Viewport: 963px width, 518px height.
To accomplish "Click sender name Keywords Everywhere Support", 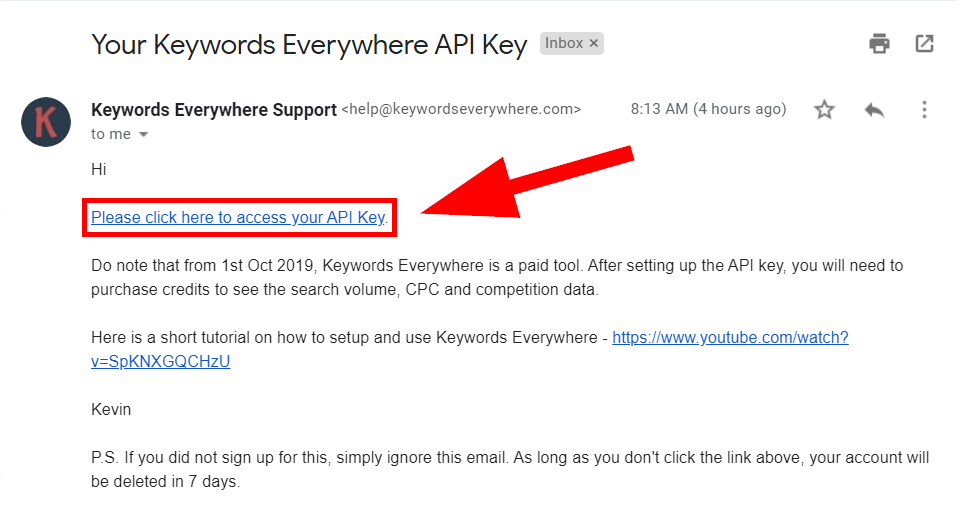I will [214, 109].
